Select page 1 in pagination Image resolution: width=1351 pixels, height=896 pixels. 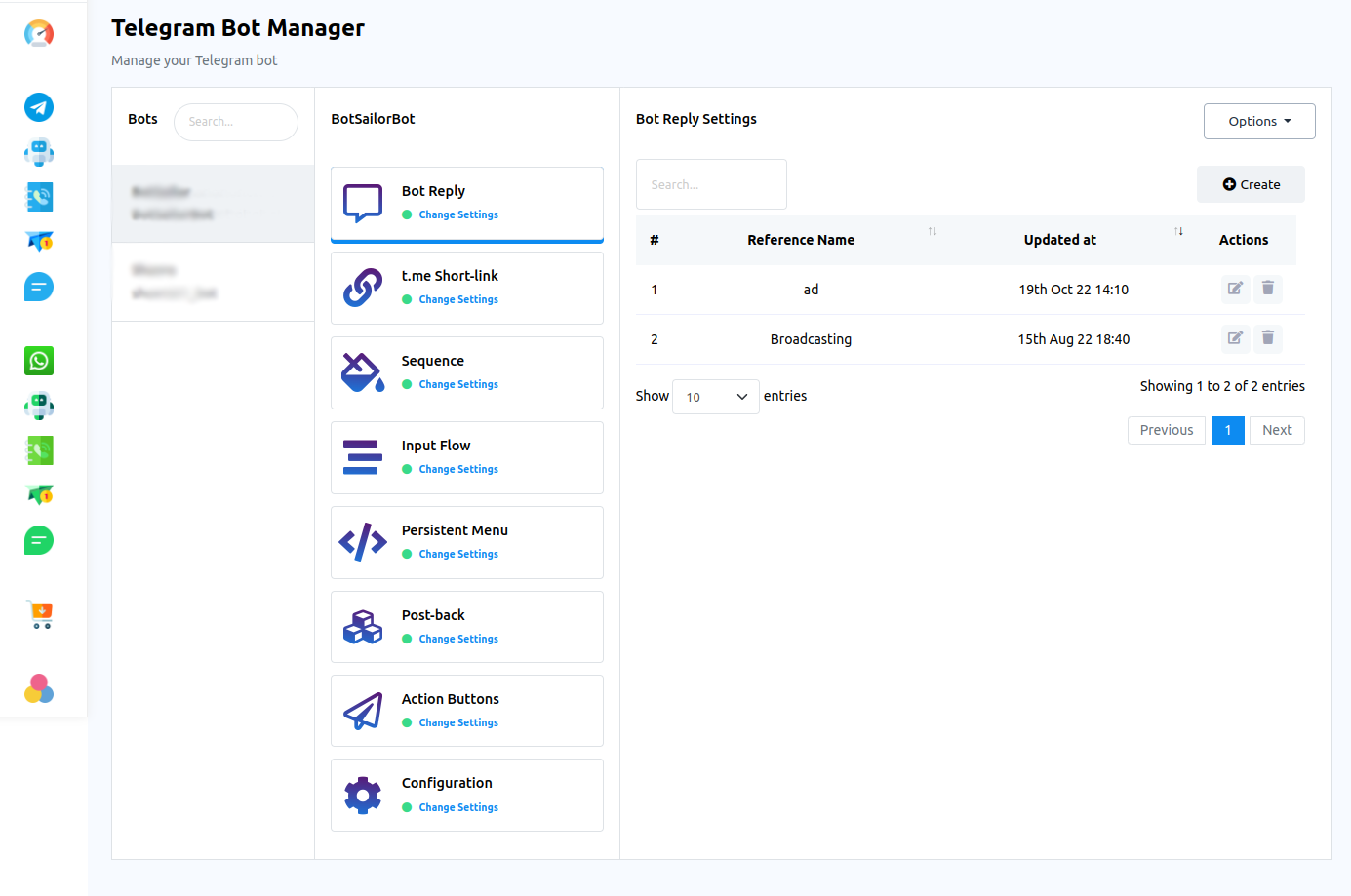1228,430
